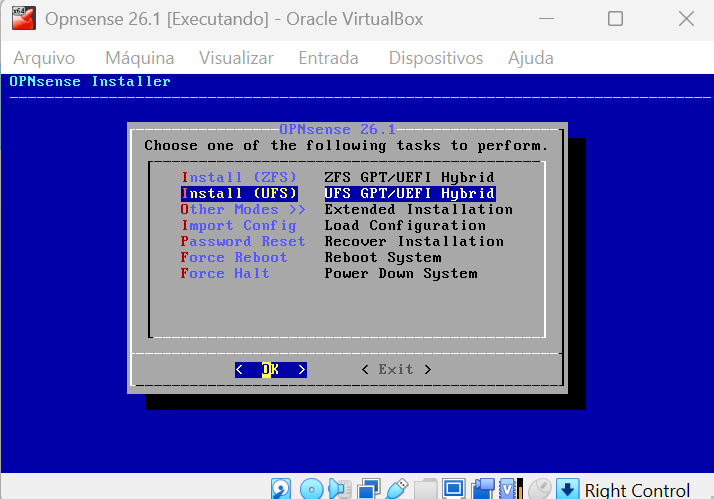Image resolution: width=714 pixels, height=499 pixels.
Task: Expand Other Modes >> entry
Action: (243, 209)
